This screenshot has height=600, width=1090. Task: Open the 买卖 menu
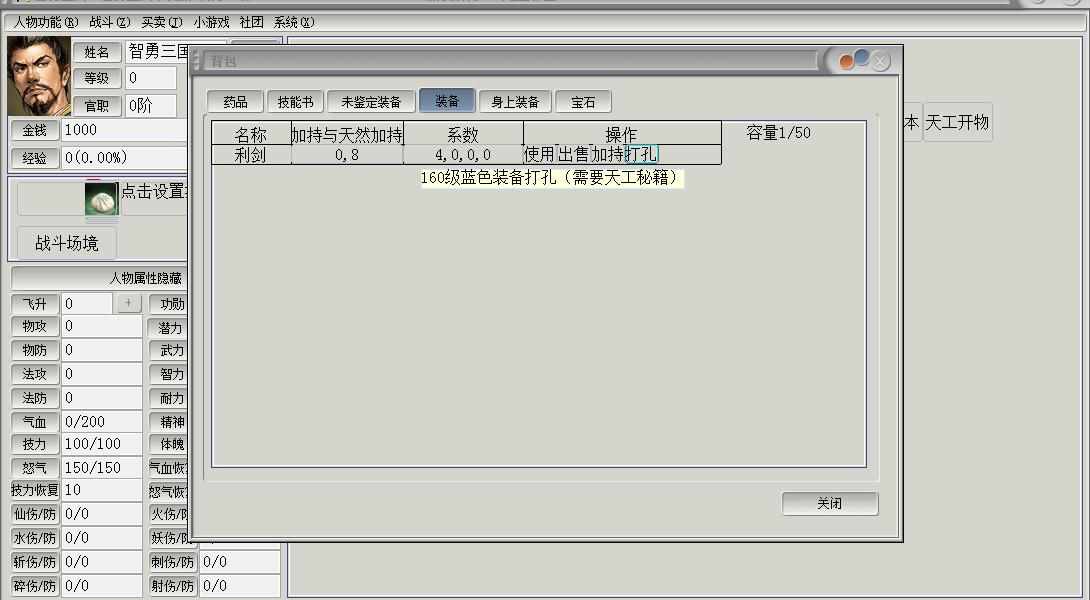[162, 22]
